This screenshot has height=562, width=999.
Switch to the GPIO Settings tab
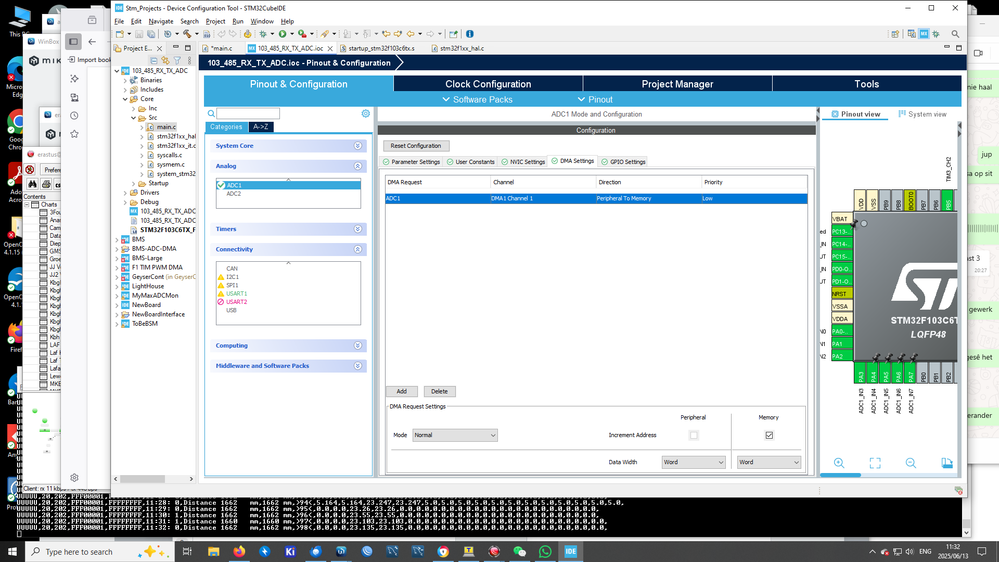[x=624, y=162]
